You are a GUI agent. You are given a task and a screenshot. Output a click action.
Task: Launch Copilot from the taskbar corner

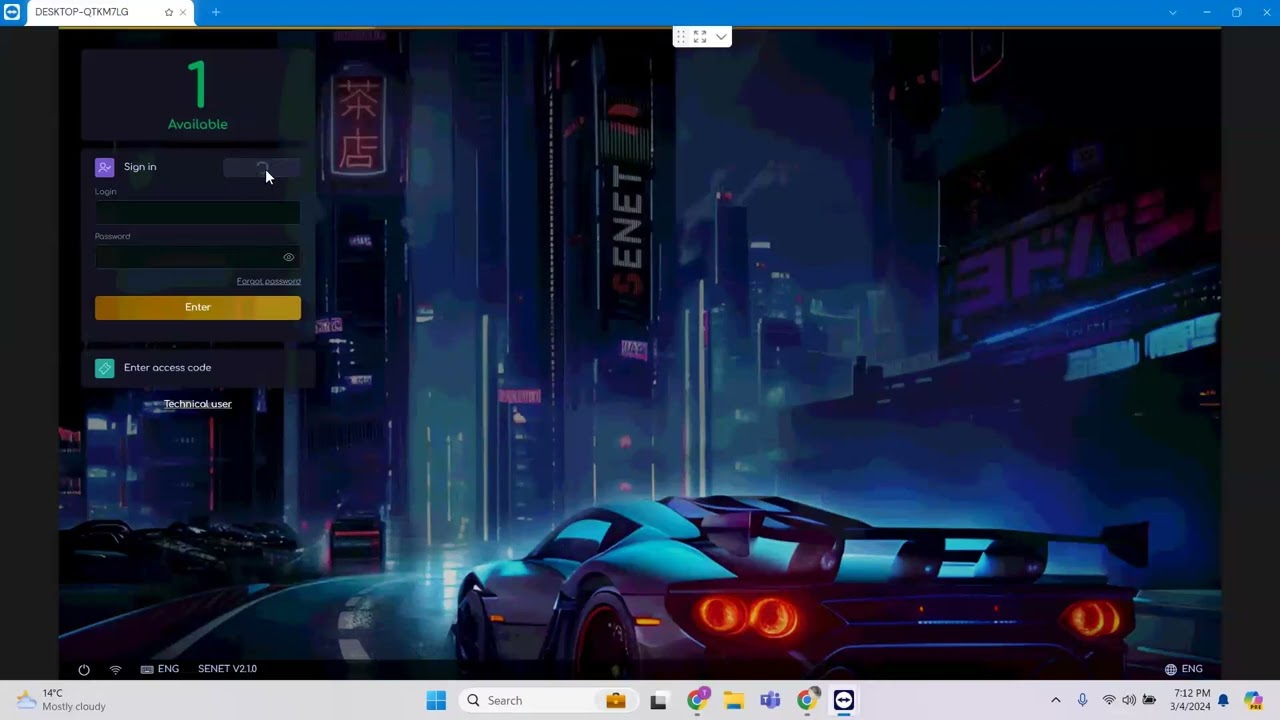tap(1254, 701)
